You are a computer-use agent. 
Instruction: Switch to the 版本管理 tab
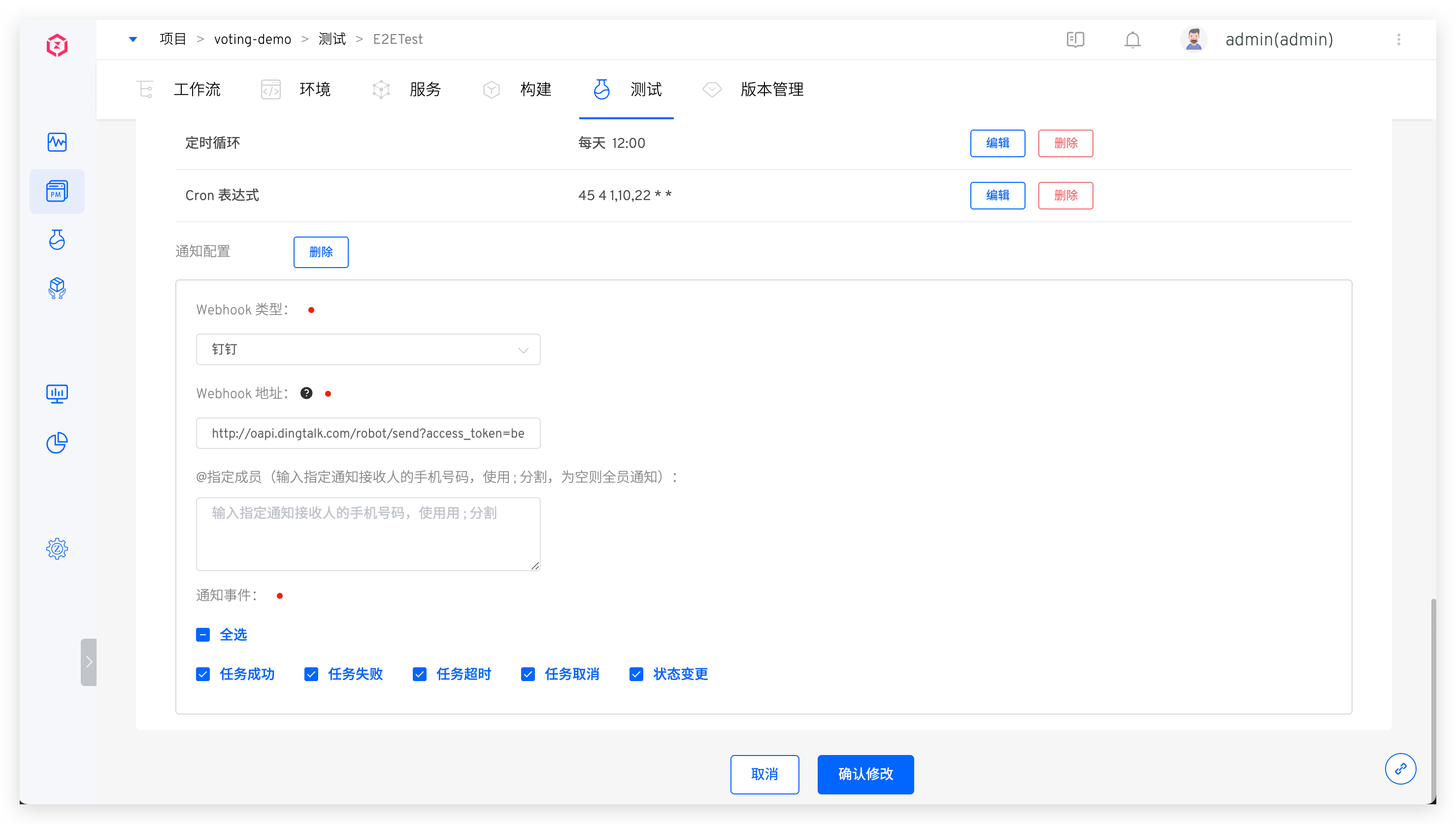[772, 89]
